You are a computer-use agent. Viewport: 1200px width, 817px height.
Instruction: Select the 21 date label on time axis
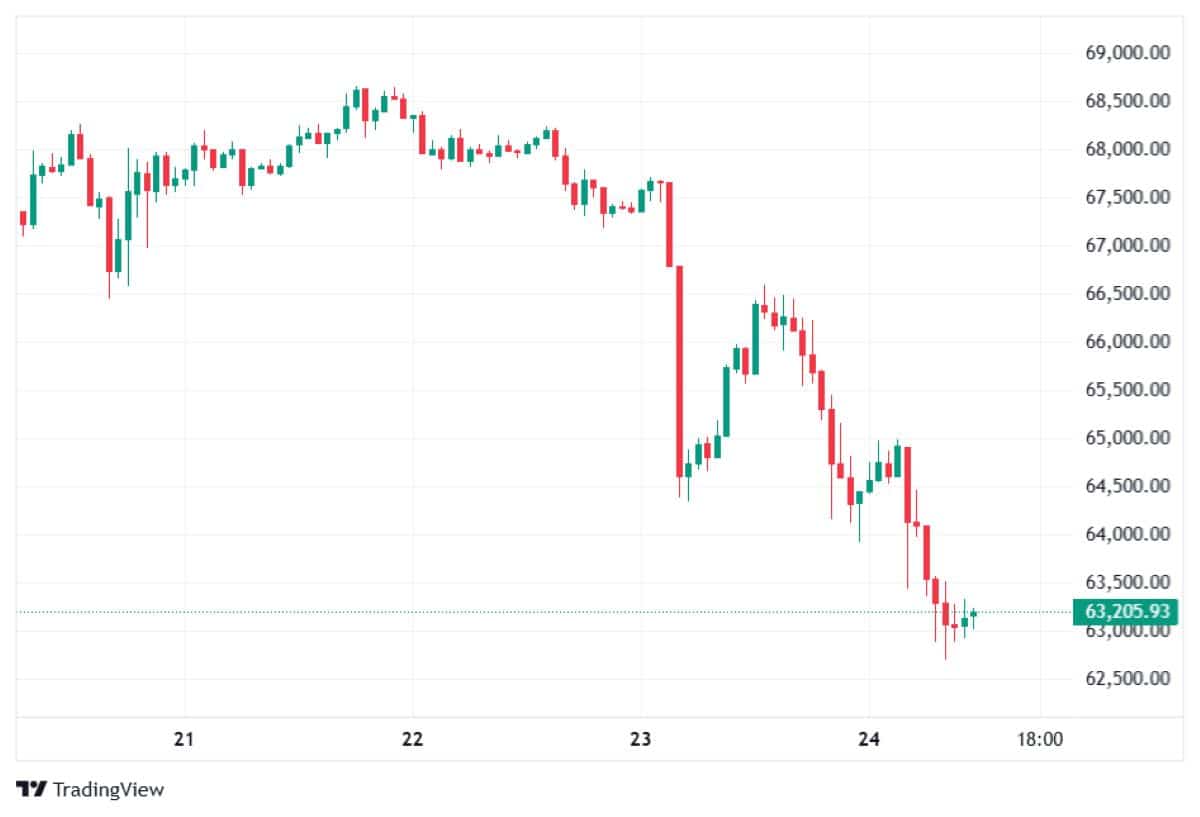(x=183, y=740)
